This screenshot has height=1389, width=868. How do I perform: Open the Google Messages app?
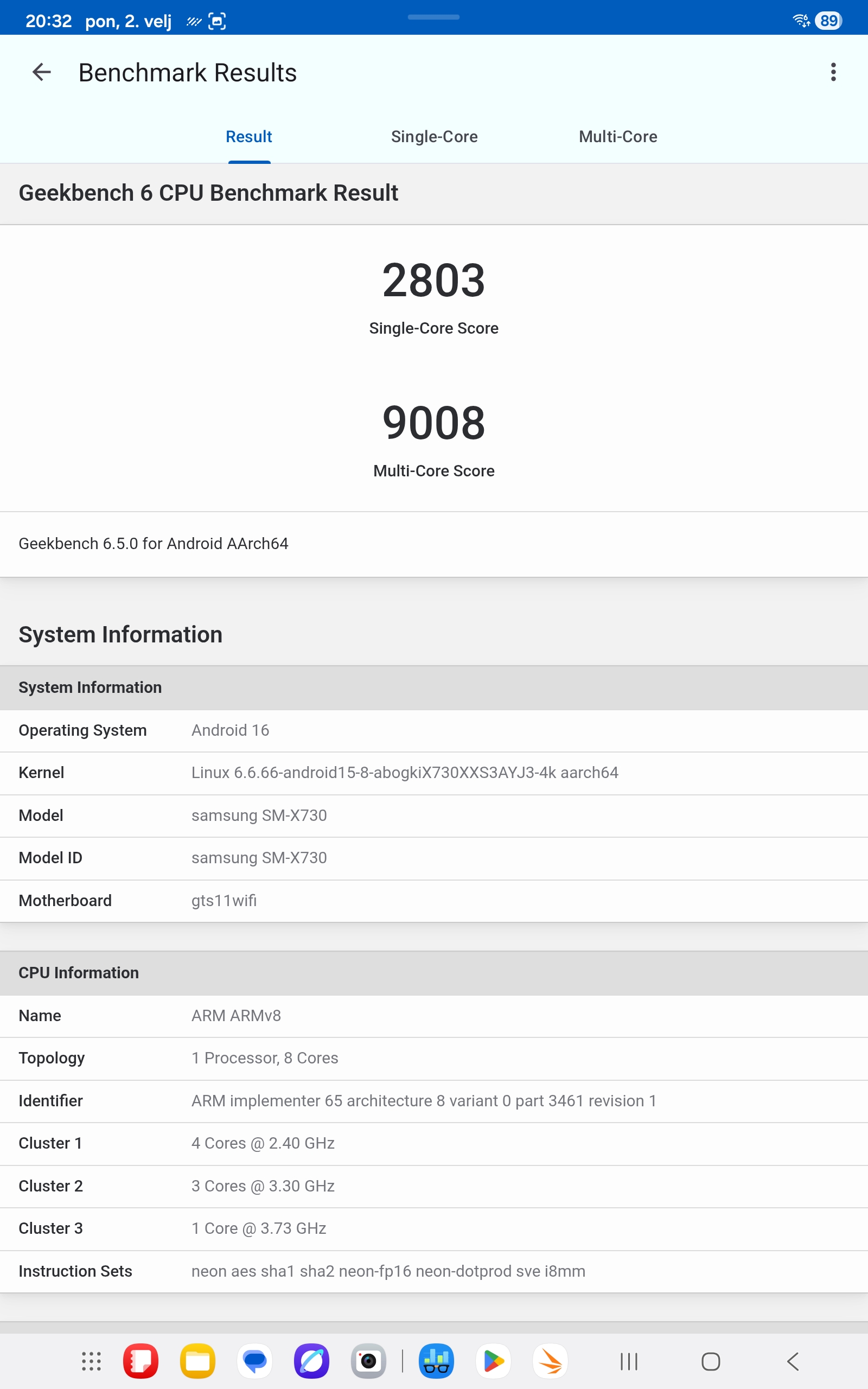(254, 1361)
